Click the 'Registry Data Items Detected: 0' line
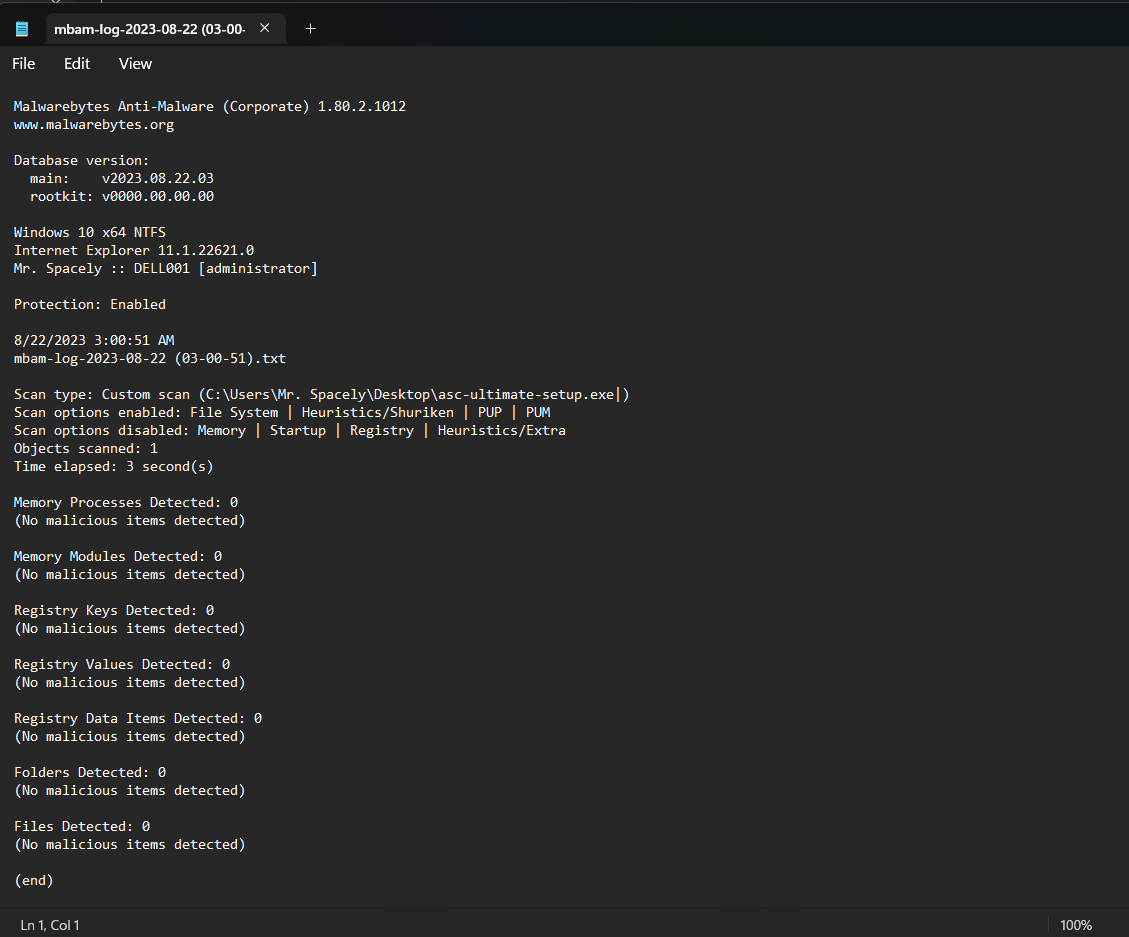Viewport: 1129px width, 937px height. click(138, 718)
